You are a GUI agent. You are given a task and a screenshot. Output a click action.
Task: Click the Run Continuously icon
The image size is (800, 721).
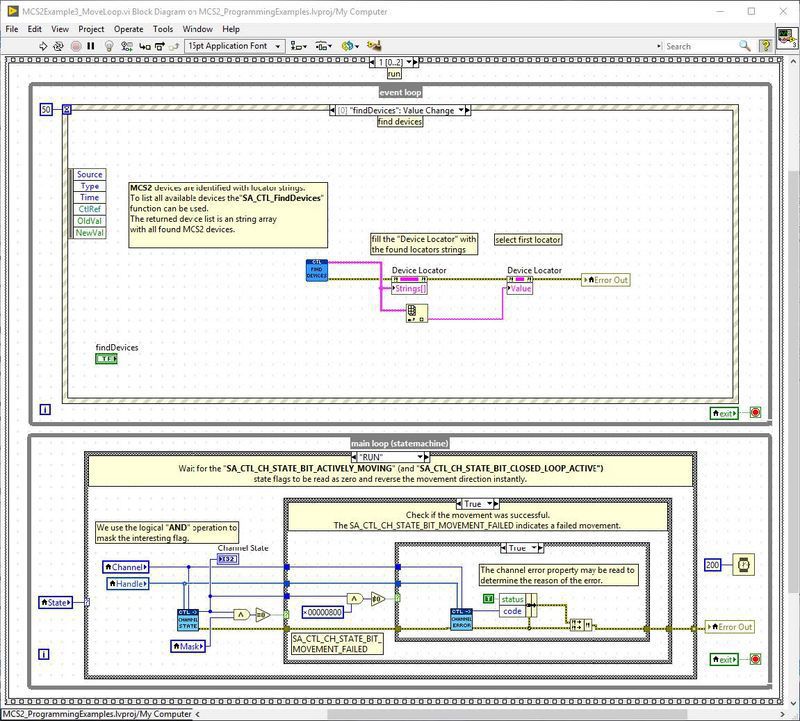coord(58,47)
